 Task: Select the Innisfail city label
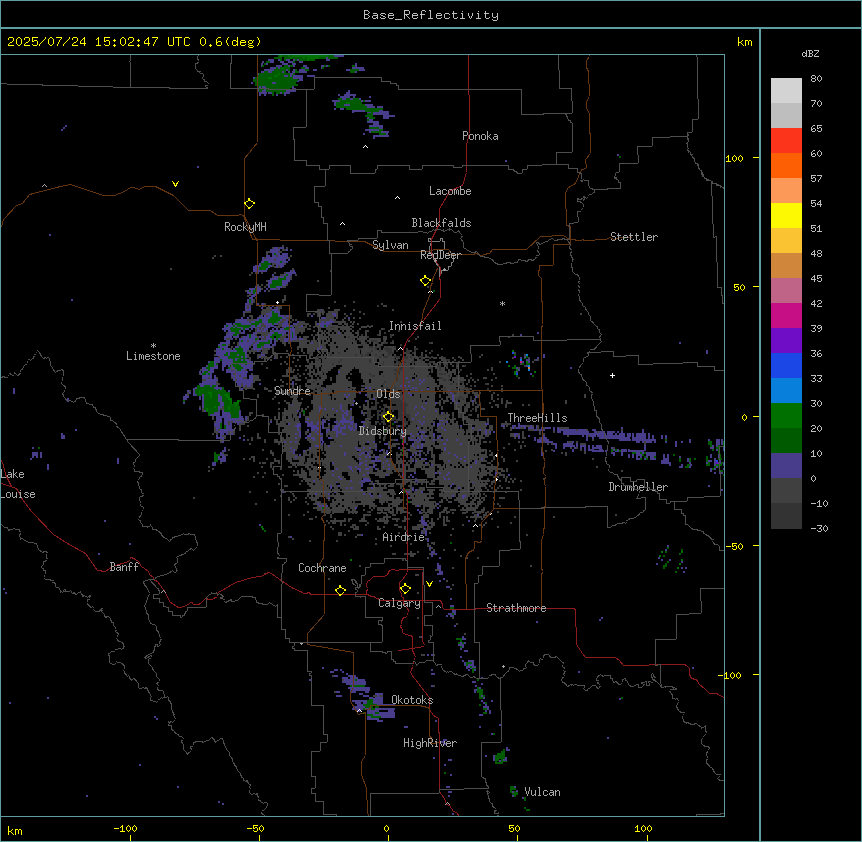point(415,326)
